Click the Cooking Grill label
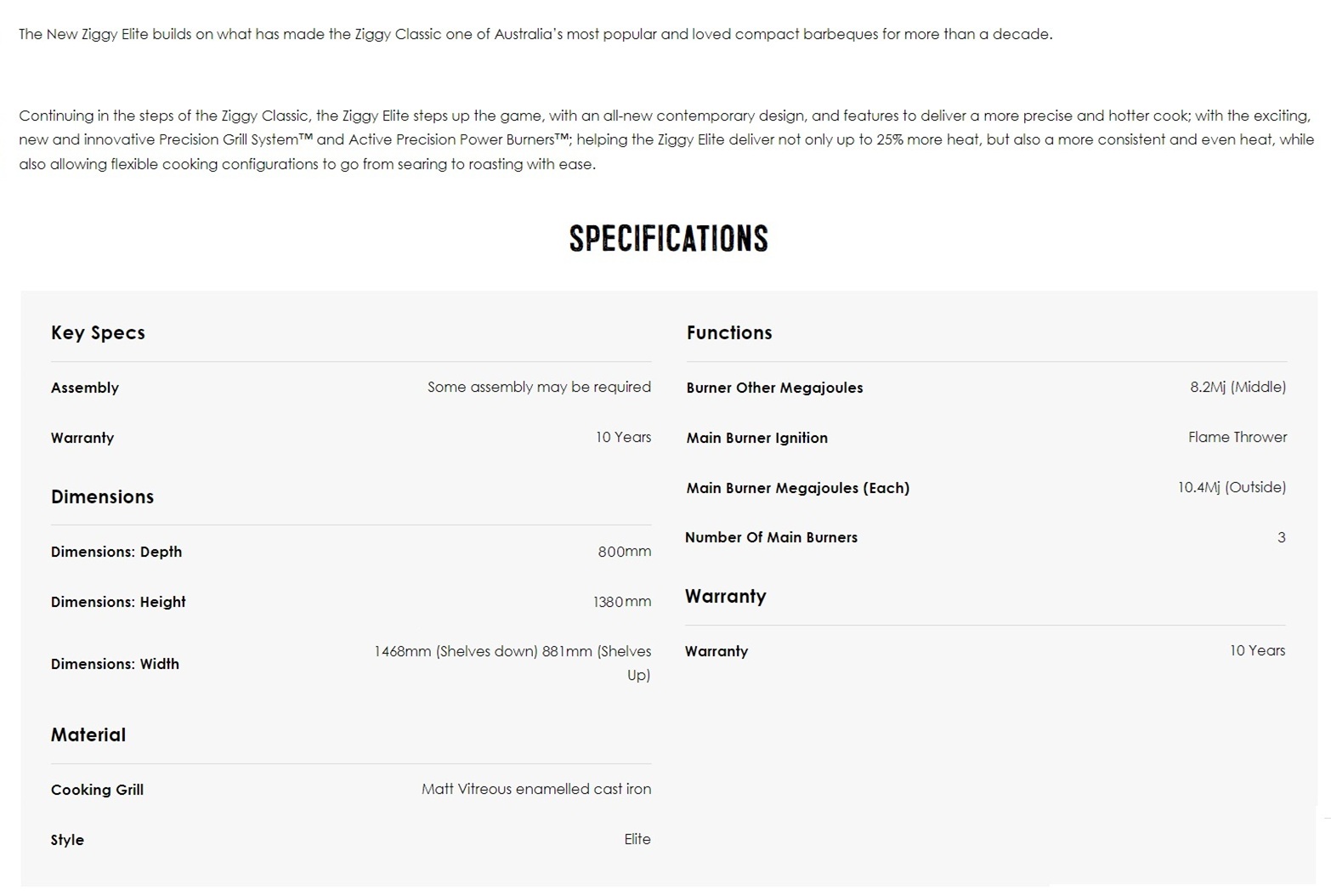Screen dimensions: 1331x896 point(97,790)
